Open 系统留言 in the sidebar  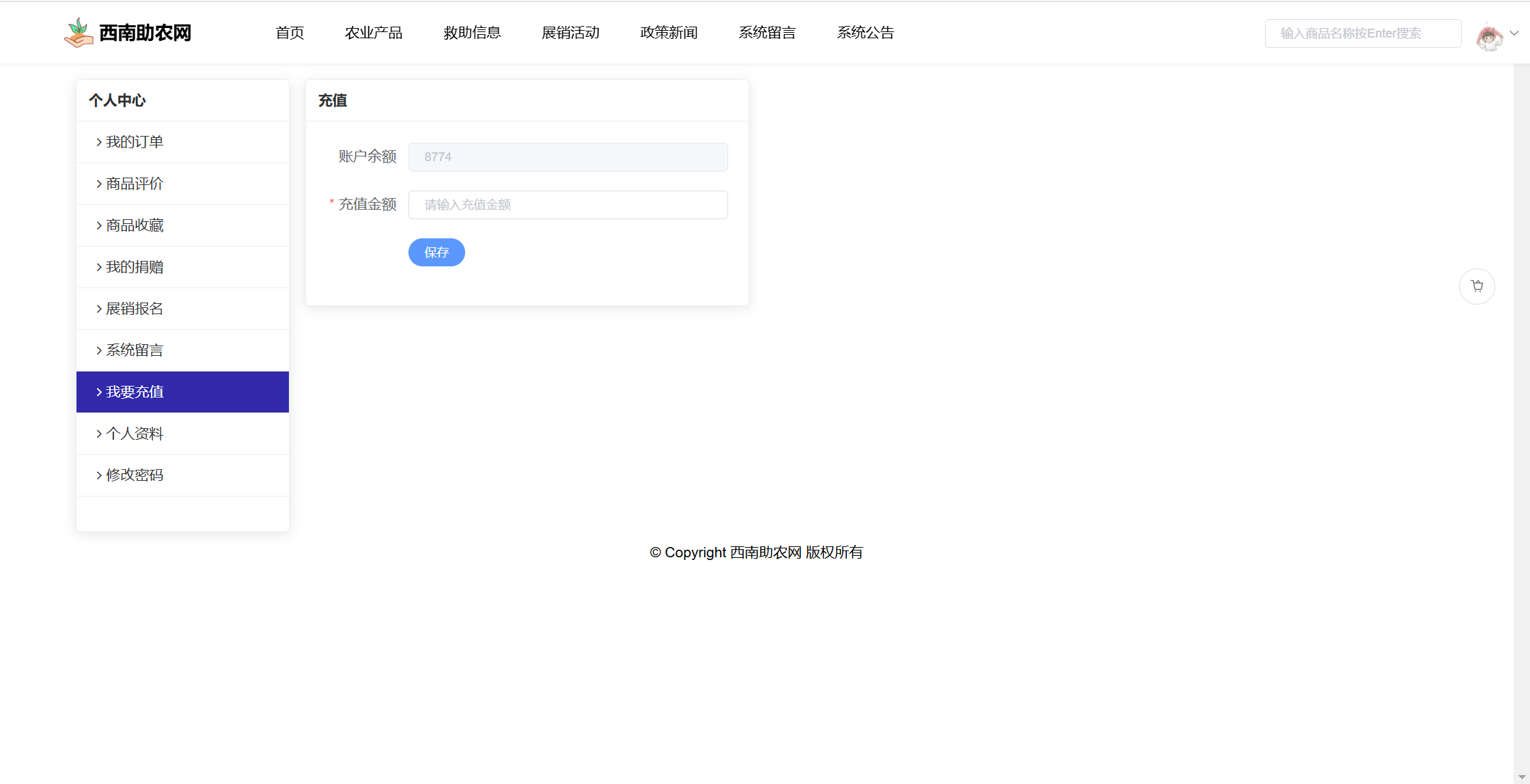tap(135, 350)
